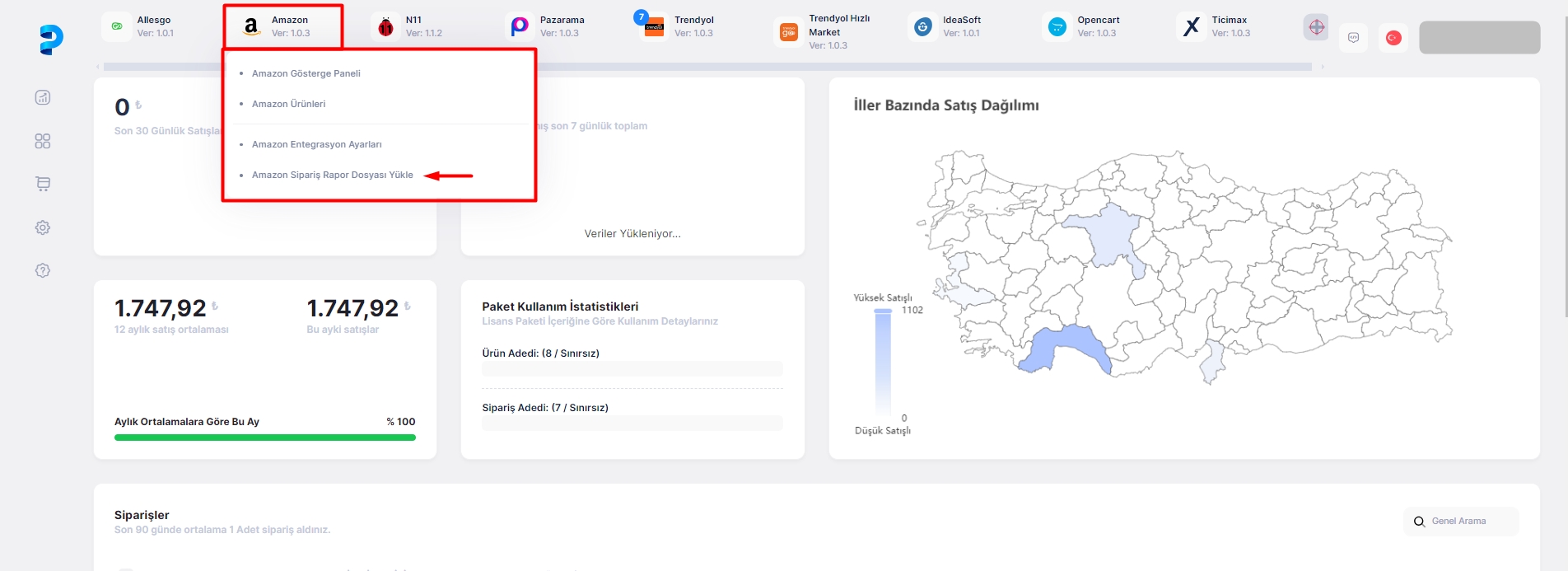Click the crosshair target icon in header
This screenshot has height=571, width=1568.
1316,27
